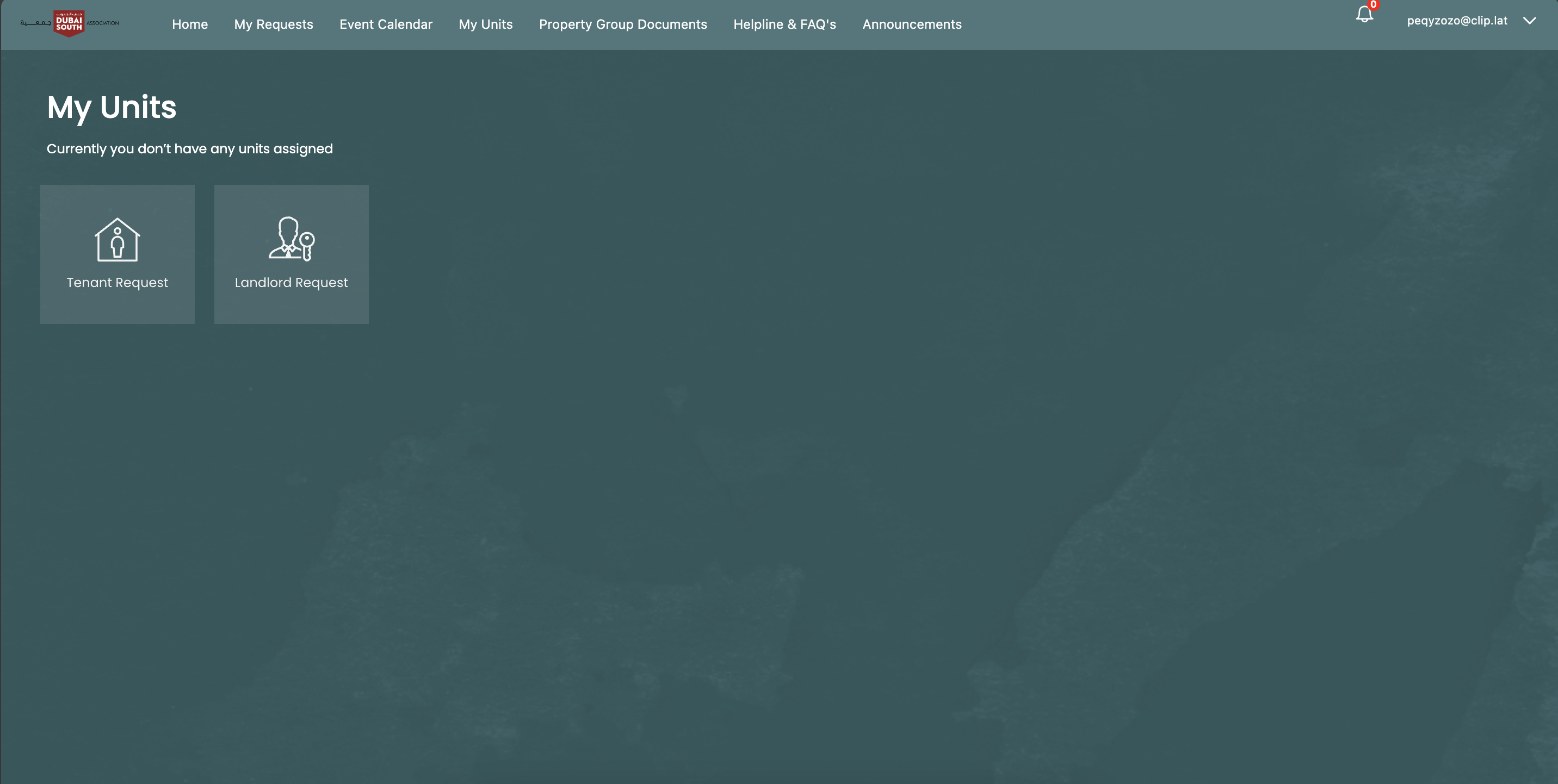Screen dimensions: 1558x784
Task: Open Property Group Documents
Action: [623, 24]
